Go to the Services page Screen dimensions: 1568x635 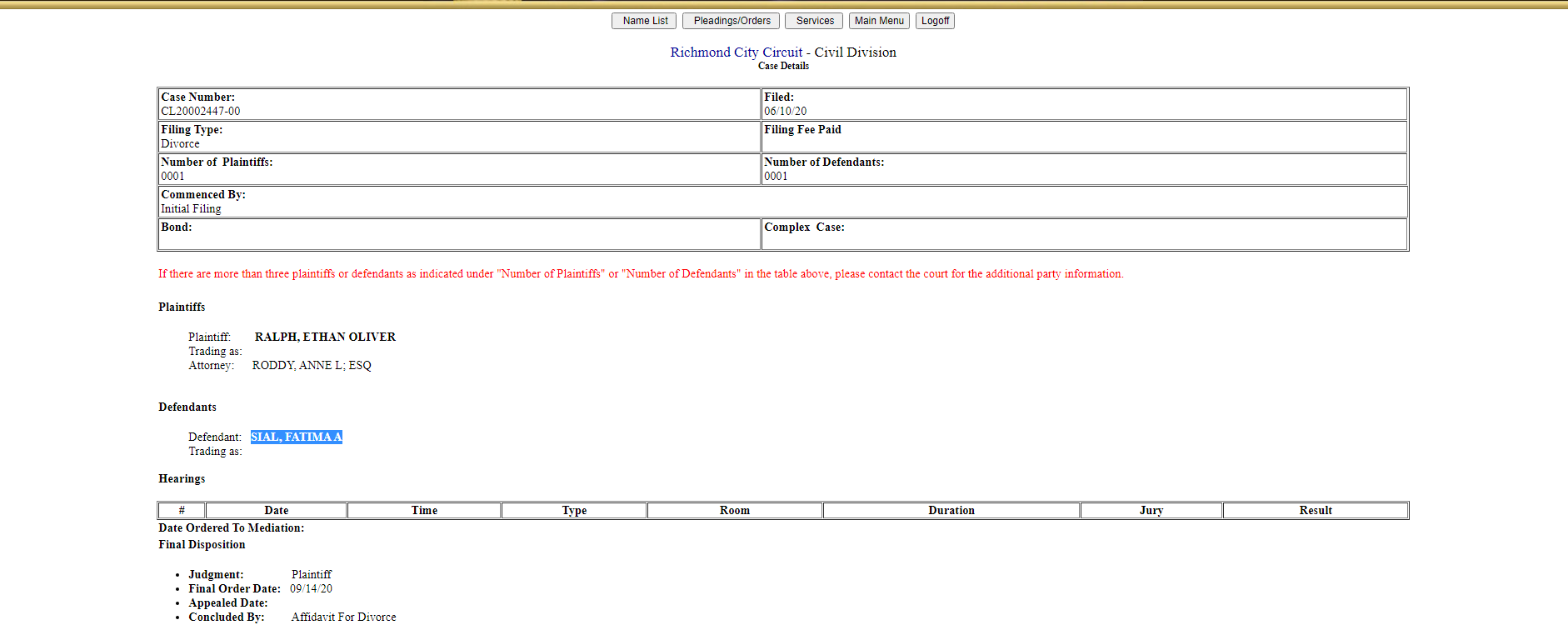(814, 21)
